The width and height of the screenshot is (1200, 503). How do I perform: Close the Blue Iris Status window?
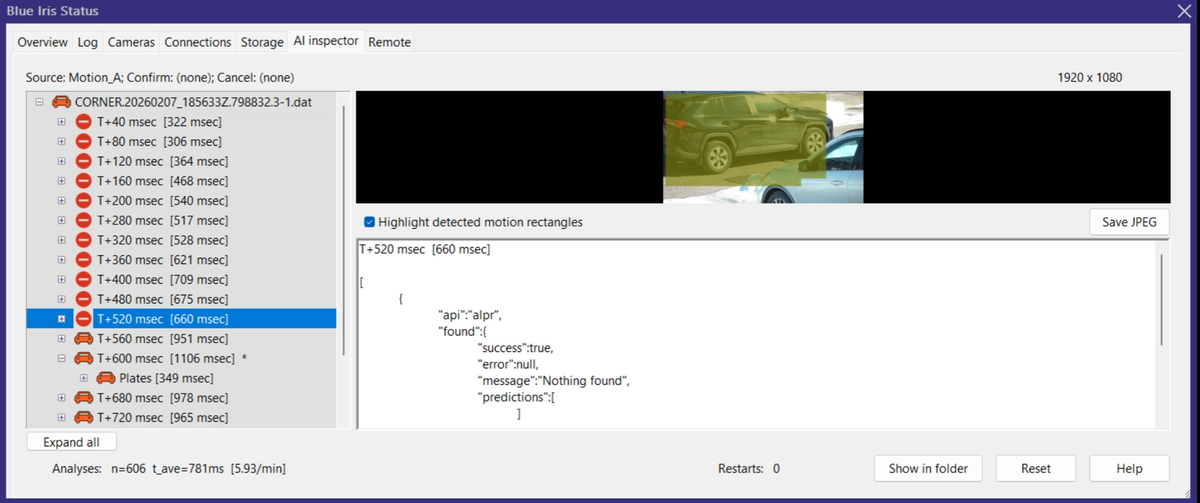coord(1184,10)
